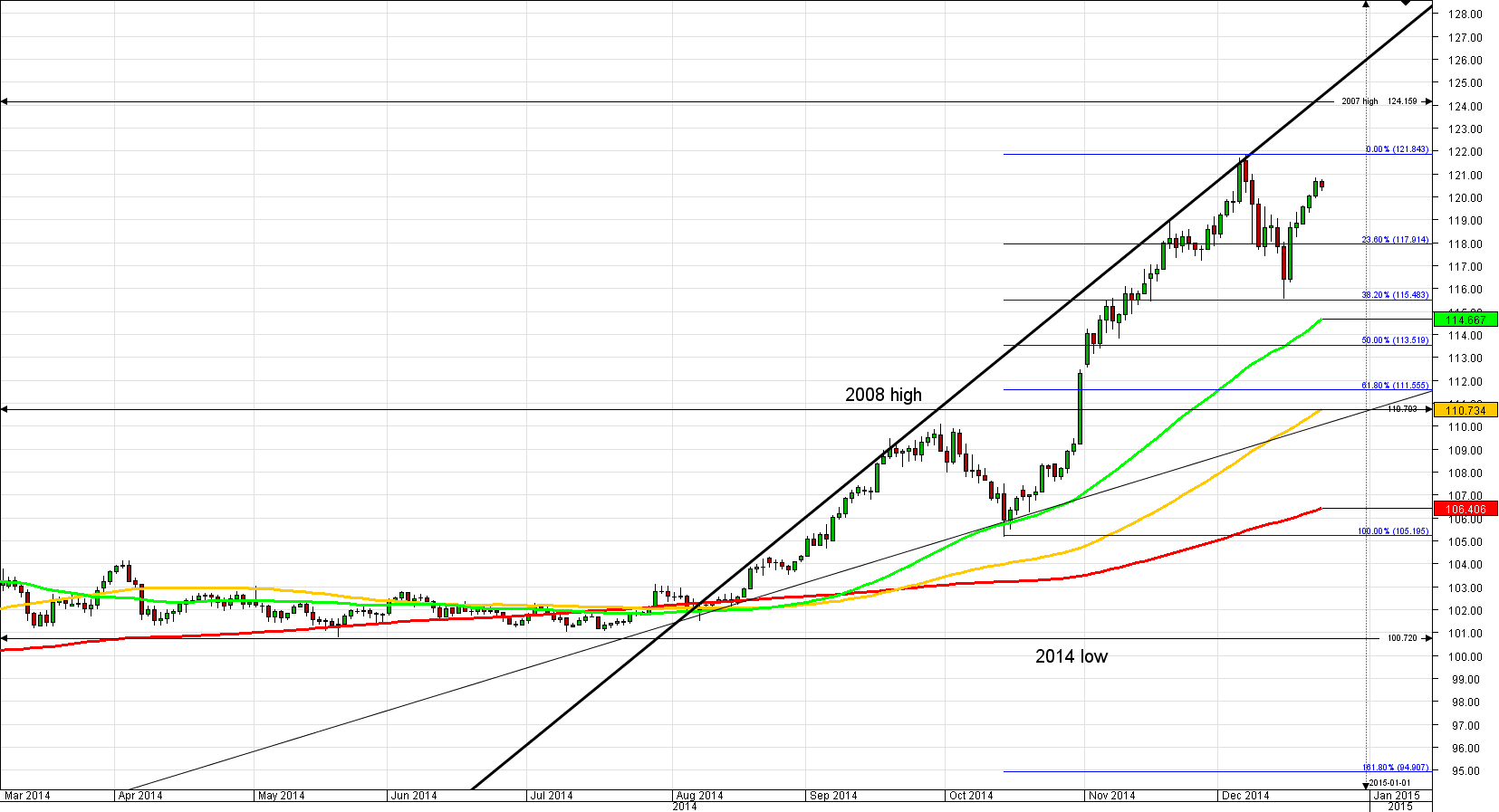Screen dimensions: 1499x812
Task: Click the down arrowhead at the vertical date line bottom
Action: tap(1367, 785)
